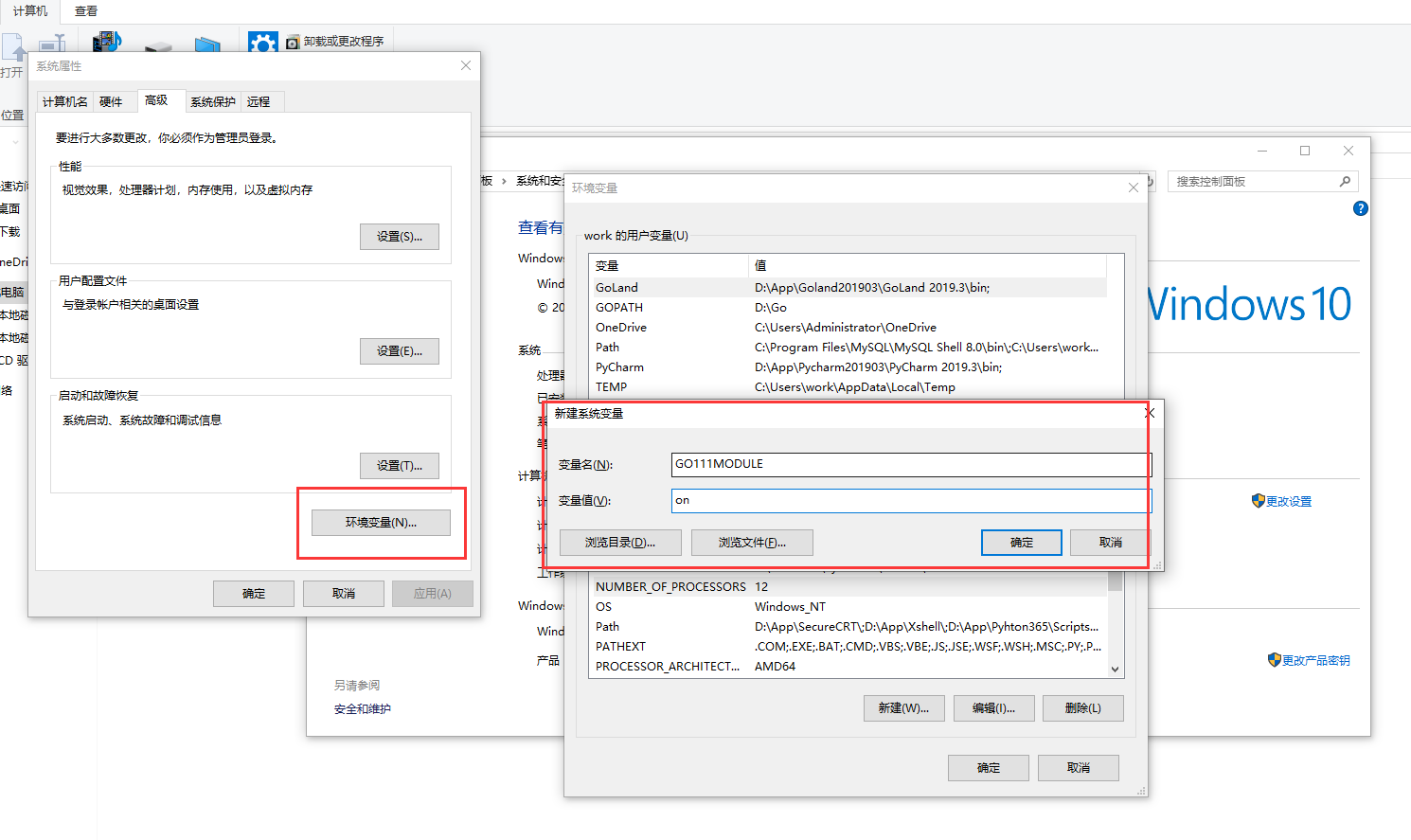Click 浏览目录(D) button

pyautogui.click(x=620, y=543)
